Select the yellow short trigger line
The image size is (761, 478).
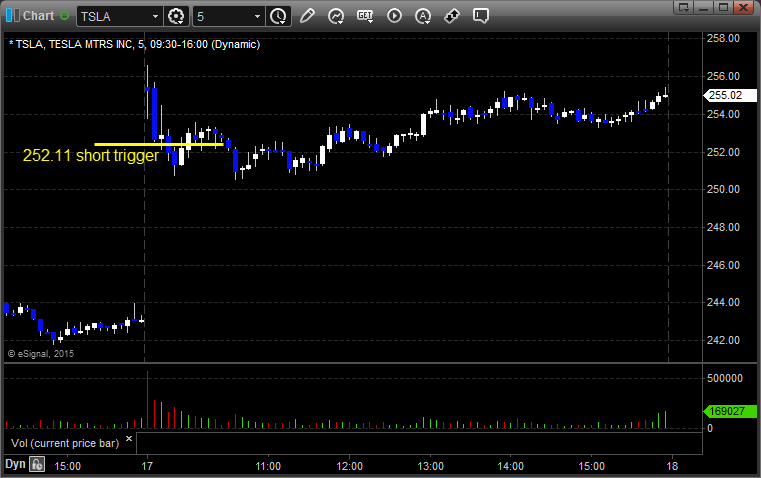point(159,144)
